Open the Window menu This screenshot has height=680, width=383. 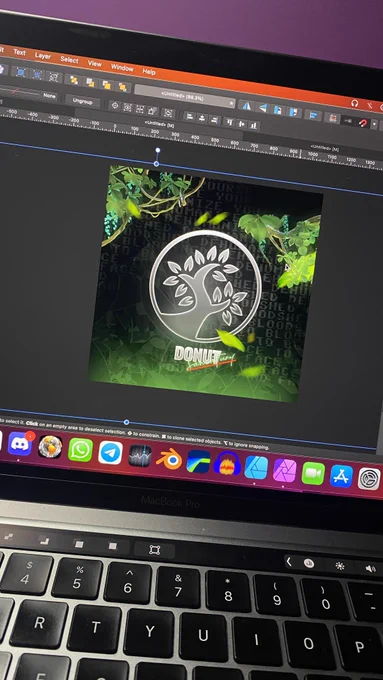tap(122, 68)
